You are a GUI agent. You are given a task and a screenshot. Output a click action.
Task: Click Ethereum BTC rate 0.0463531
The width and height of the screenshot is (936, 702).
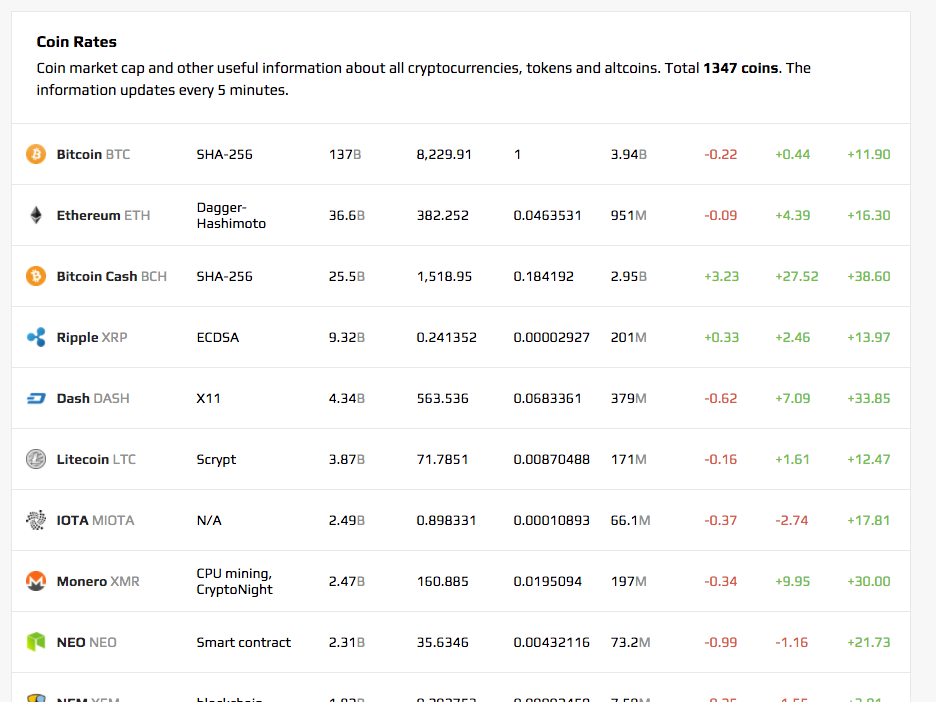pos(547,215)
